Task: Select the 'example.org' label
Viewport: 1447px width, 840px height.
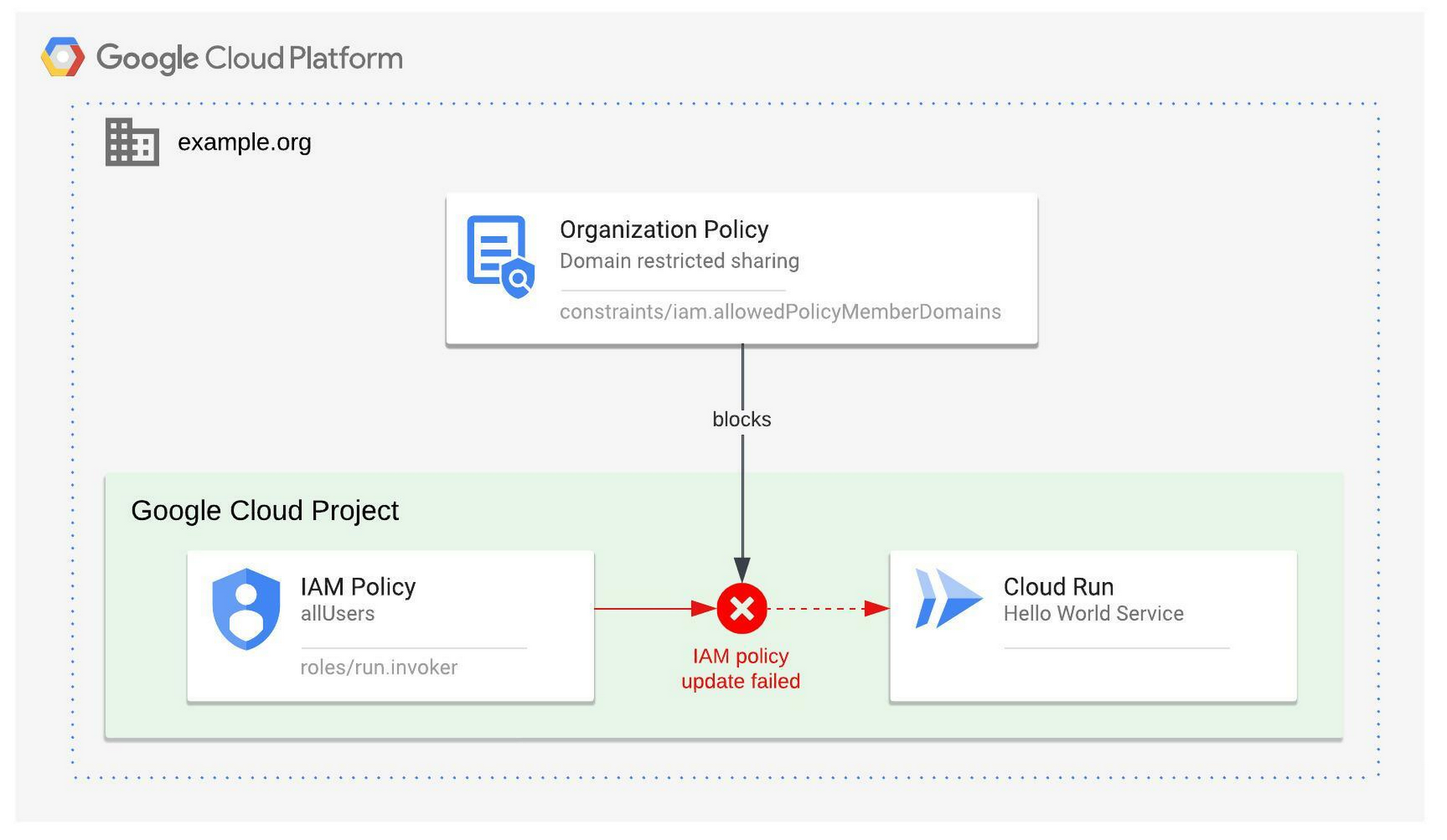Action: pyautogui.click(x=244, y=142)
